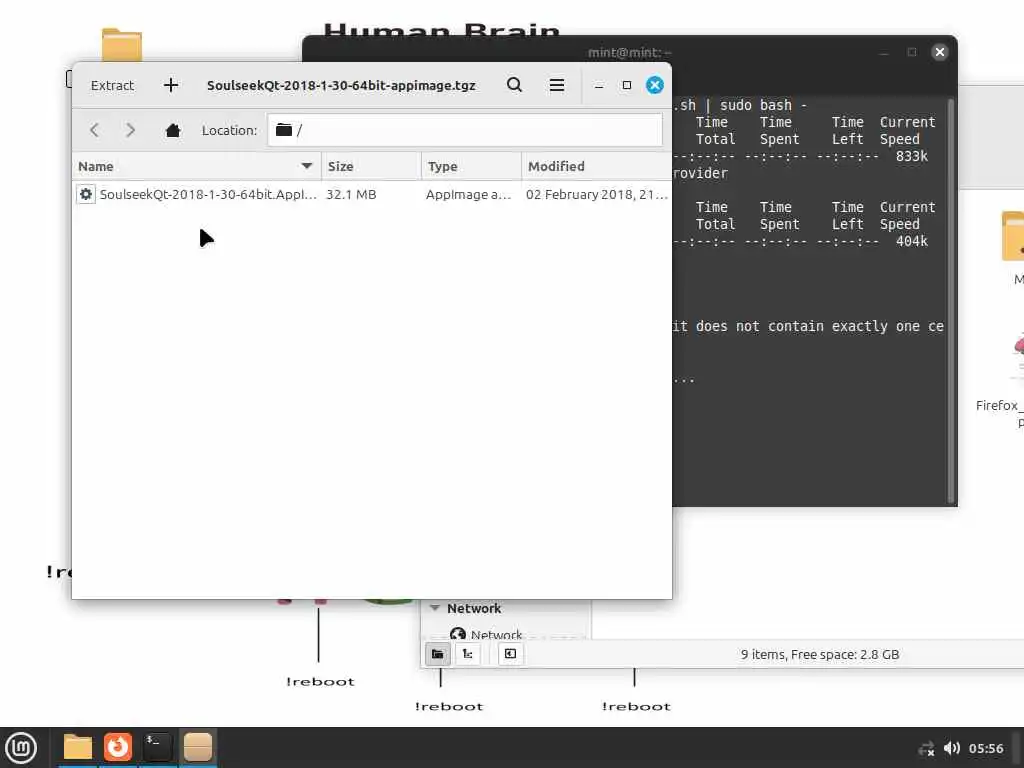Click the status text 9 items, Free space
The height and width of the screenshot is (768, 1024).
[820, 654]
